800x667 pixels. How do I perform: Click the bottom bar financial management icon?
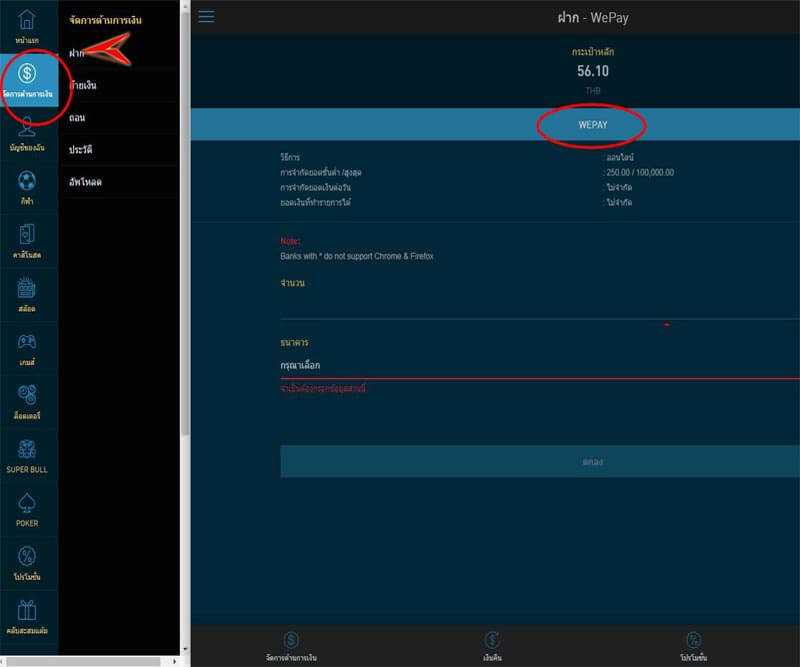291,640
